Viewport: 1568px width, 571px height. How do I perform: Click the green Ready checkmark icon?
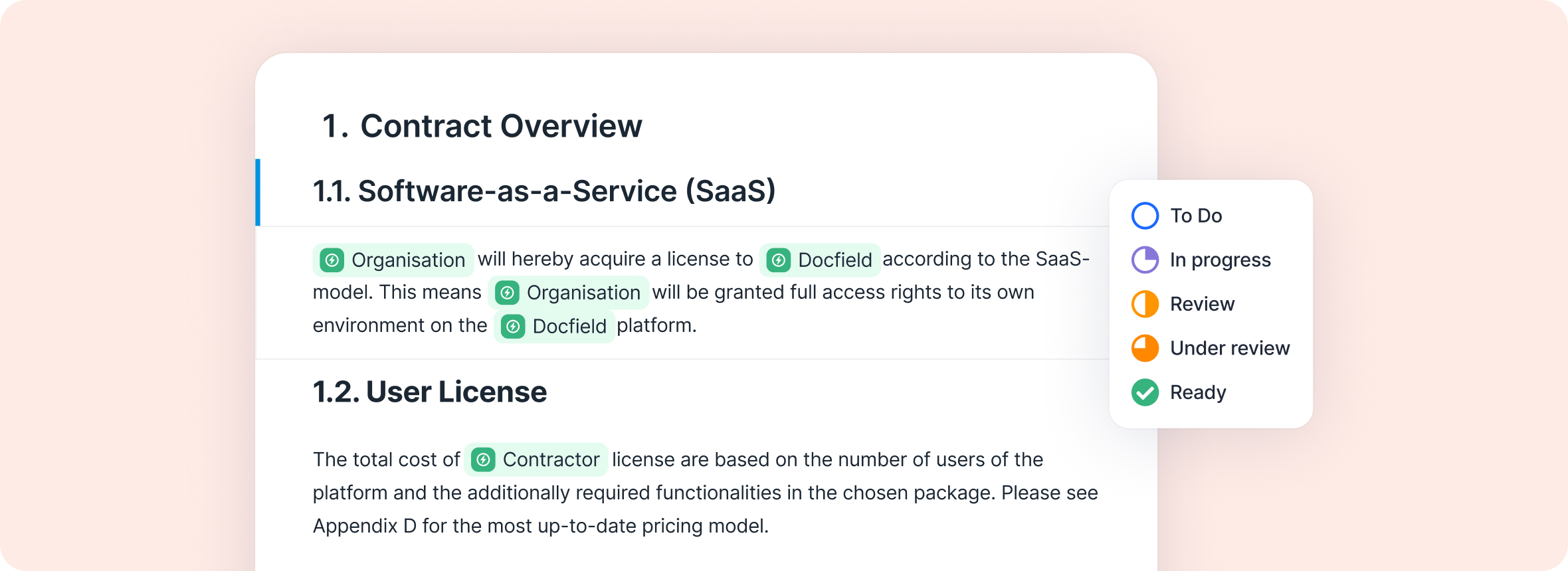click(1145, 392)
